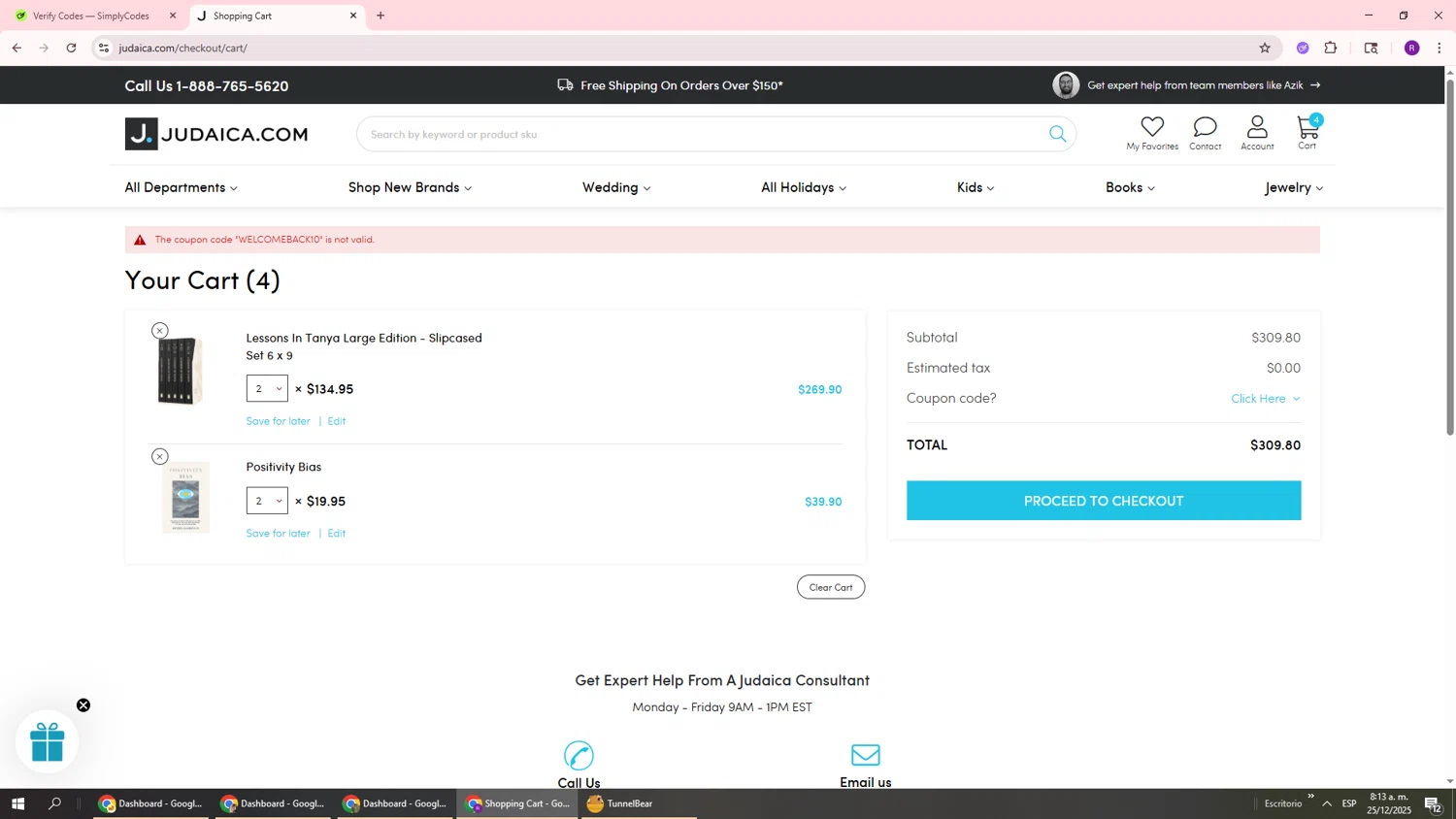Open quantity dropdown for Lessons In Tanya
1456x819 pixels.
[267, 389]
